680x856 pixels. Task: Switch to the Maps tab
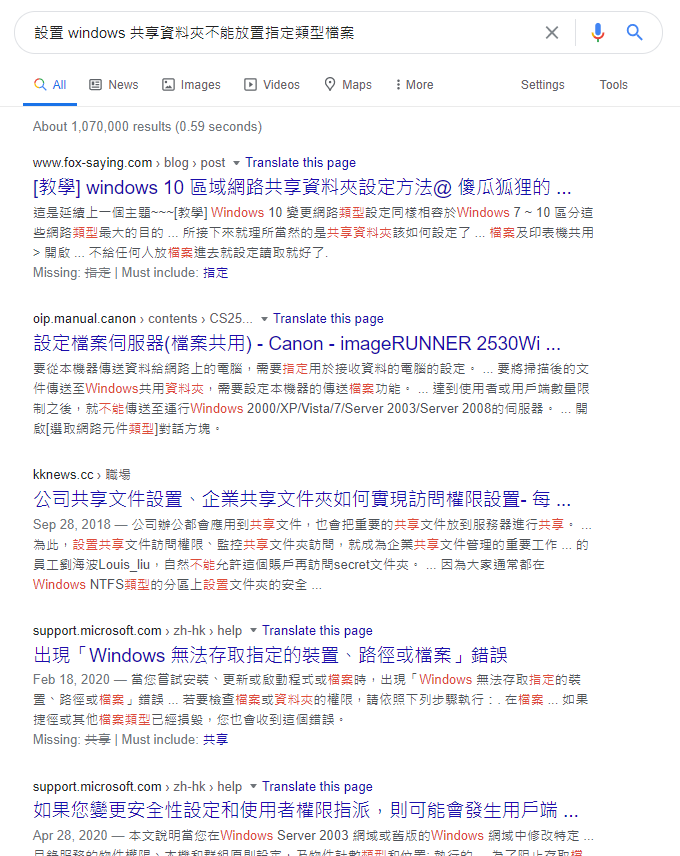coord(348,85)
